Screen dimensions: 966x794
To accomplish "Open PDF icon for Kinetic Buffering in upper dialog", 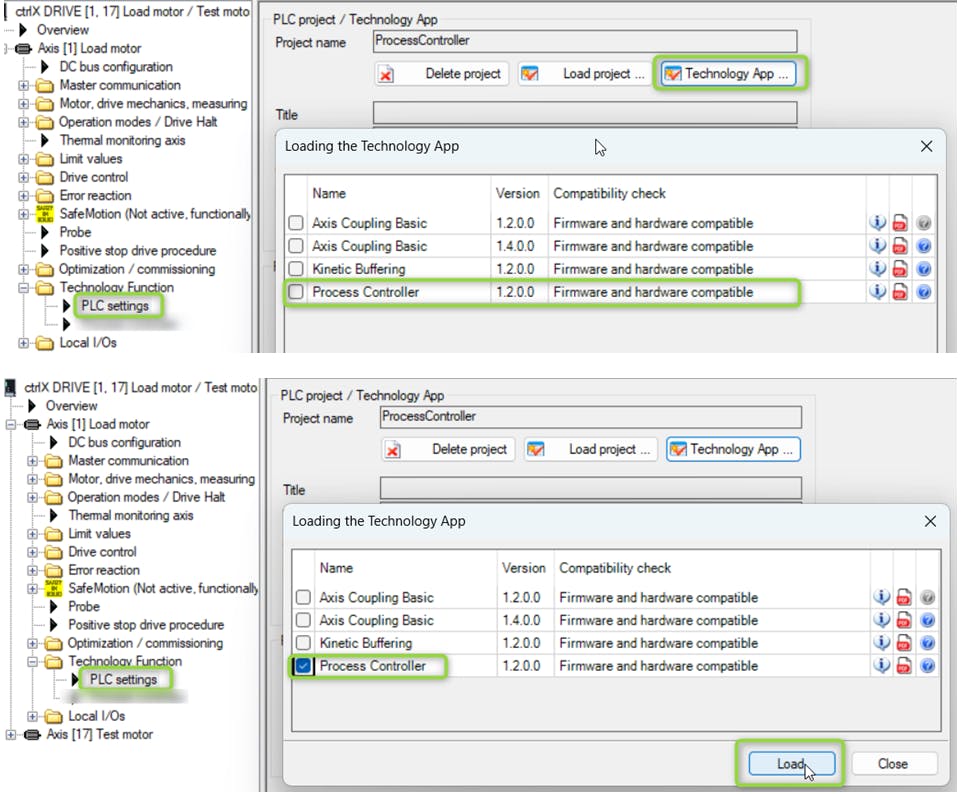I will (900, 269).
